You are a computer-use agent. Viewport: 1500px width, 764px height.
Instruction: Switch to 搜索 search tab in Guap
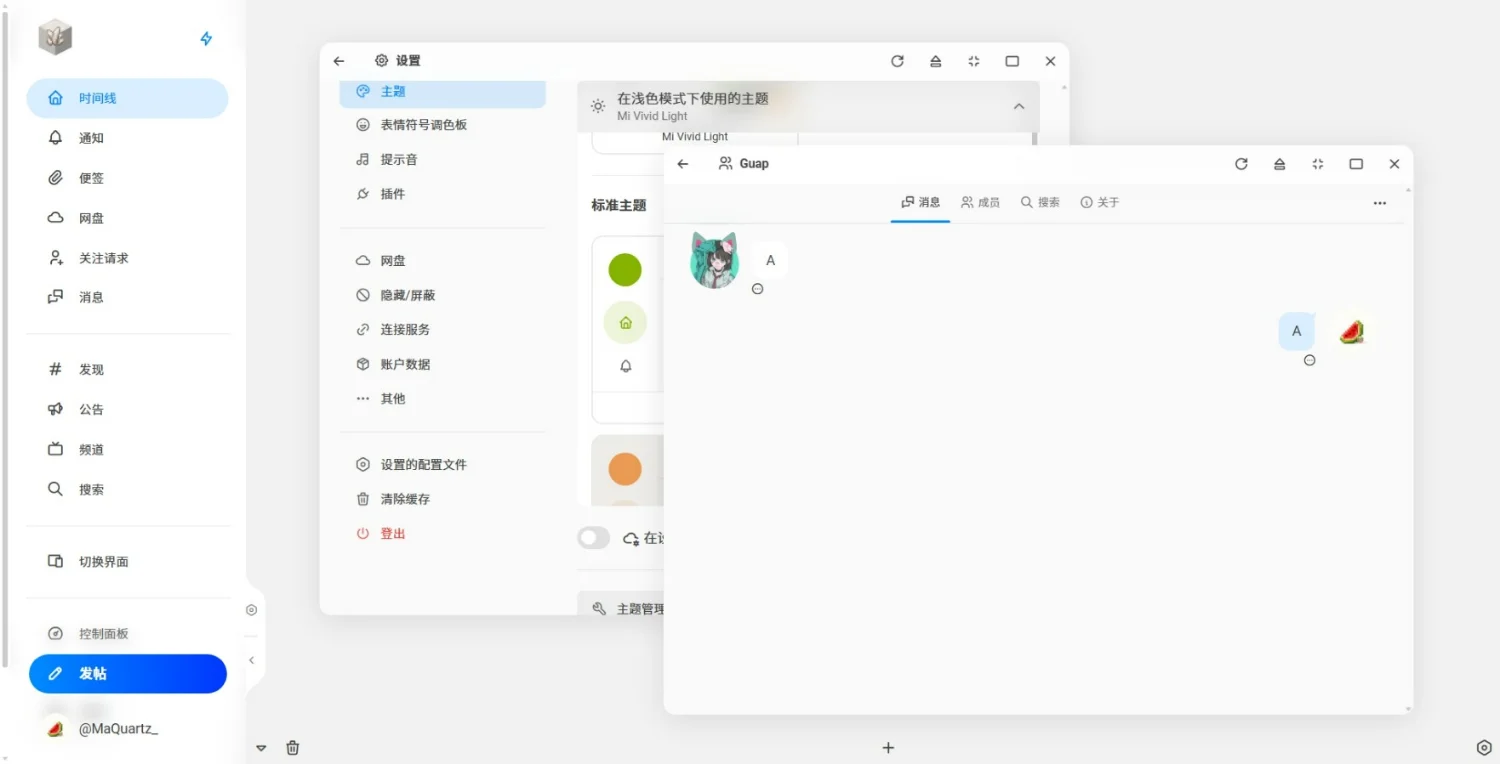[x=1040, y=202]
